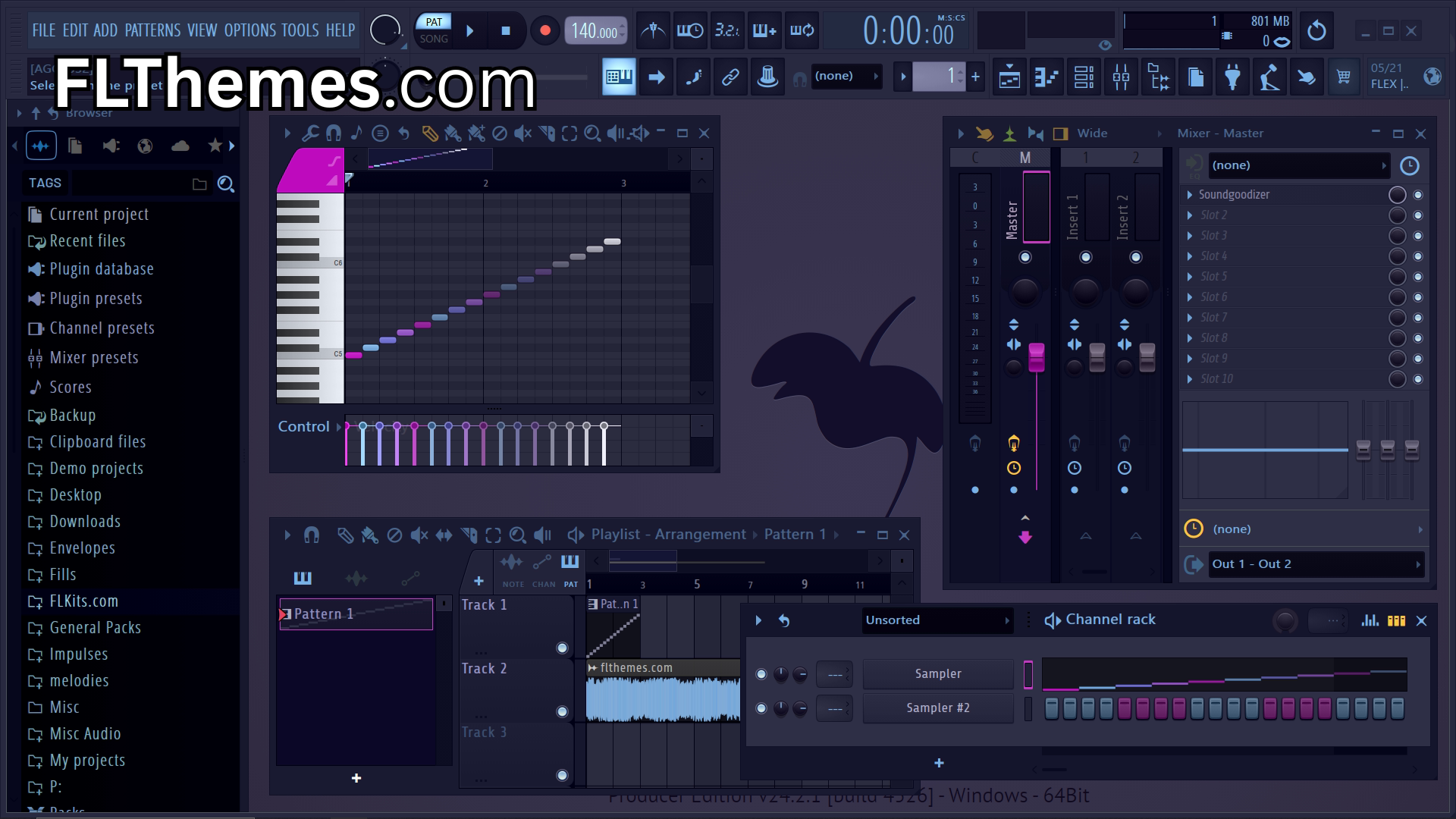The width and height of the screenshot is (1456, 819).
Task: Open the TOOLS menu
Action: 300,30
